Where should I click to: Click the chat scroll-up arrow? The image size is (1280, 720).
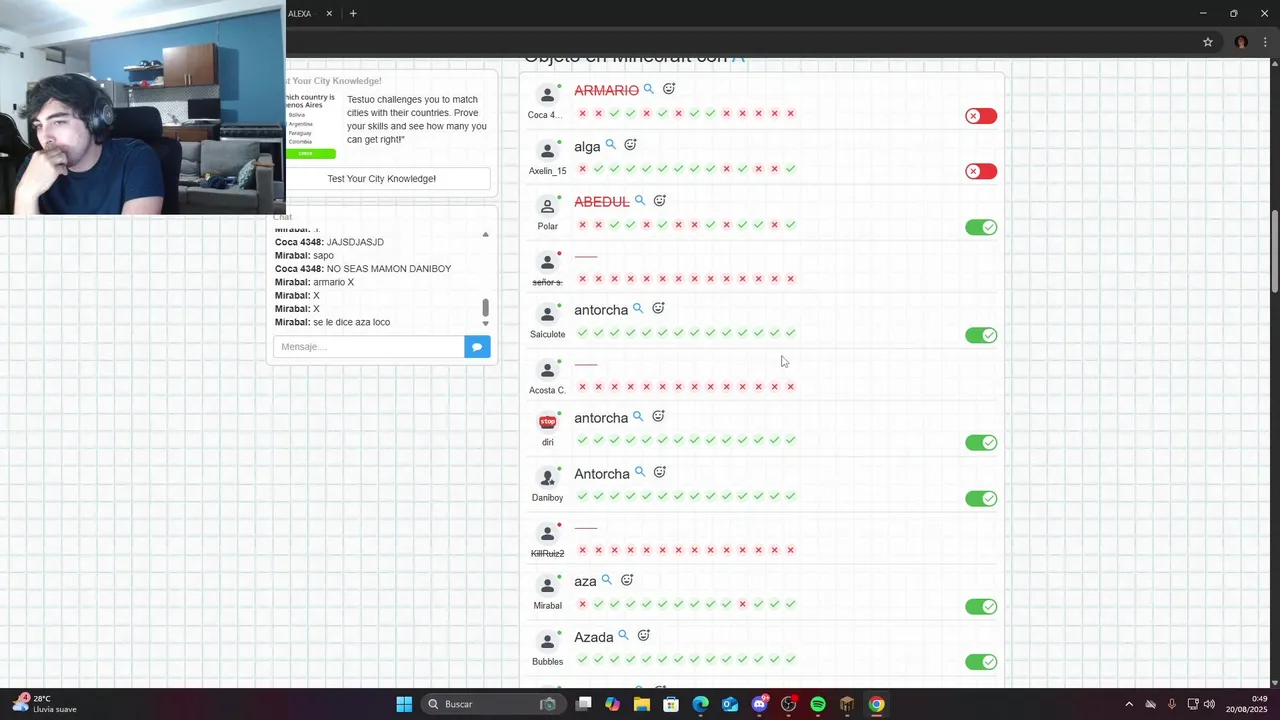tap(486, 234)
